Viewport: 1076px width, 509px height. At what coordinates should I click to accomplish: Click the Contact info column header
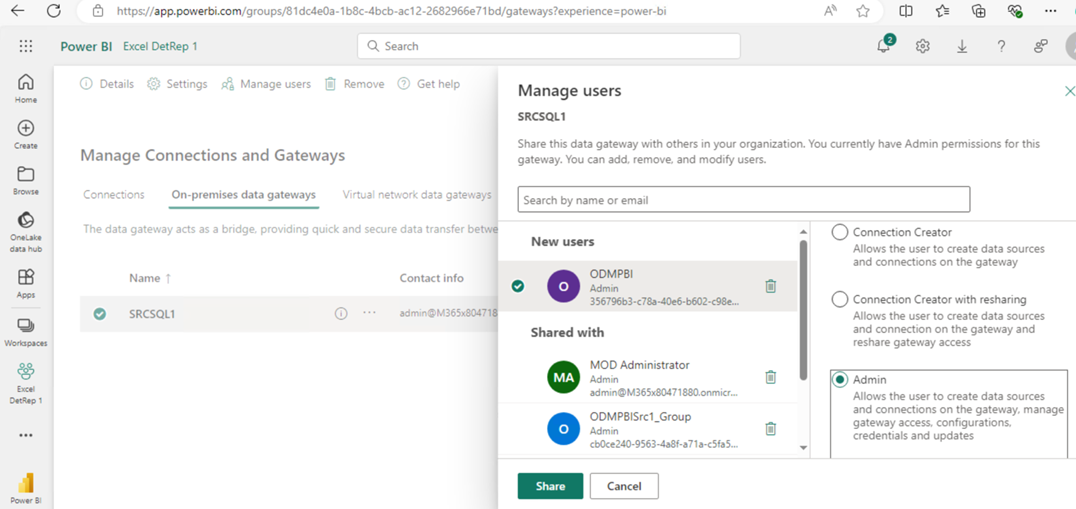click(432, 278)
